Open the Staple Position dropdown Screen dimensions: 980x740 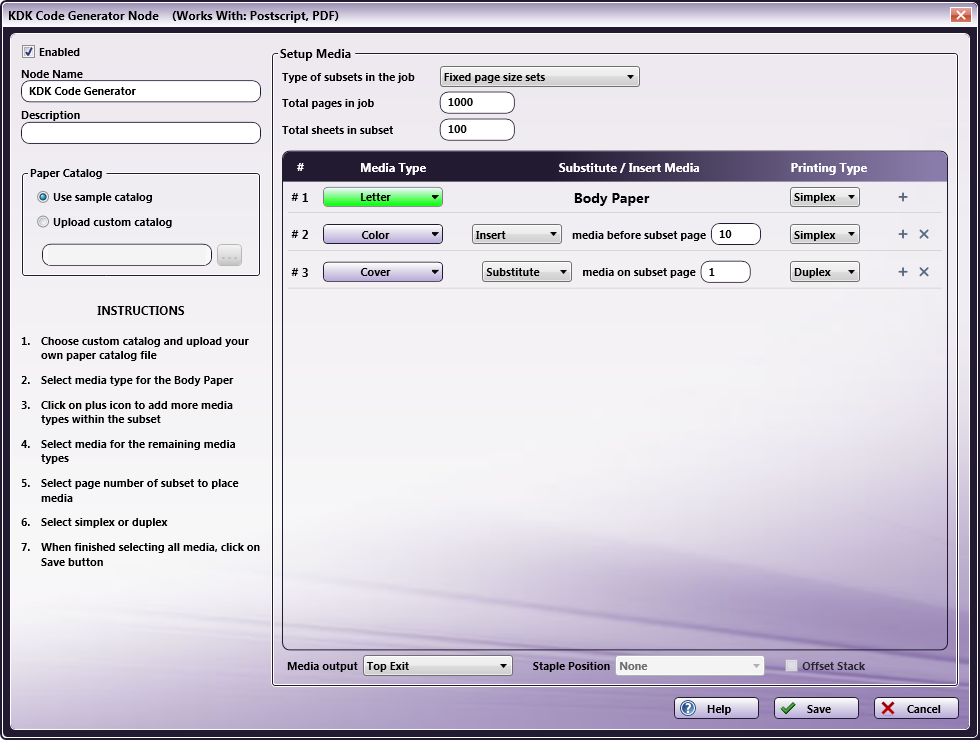tap(690, 666)
